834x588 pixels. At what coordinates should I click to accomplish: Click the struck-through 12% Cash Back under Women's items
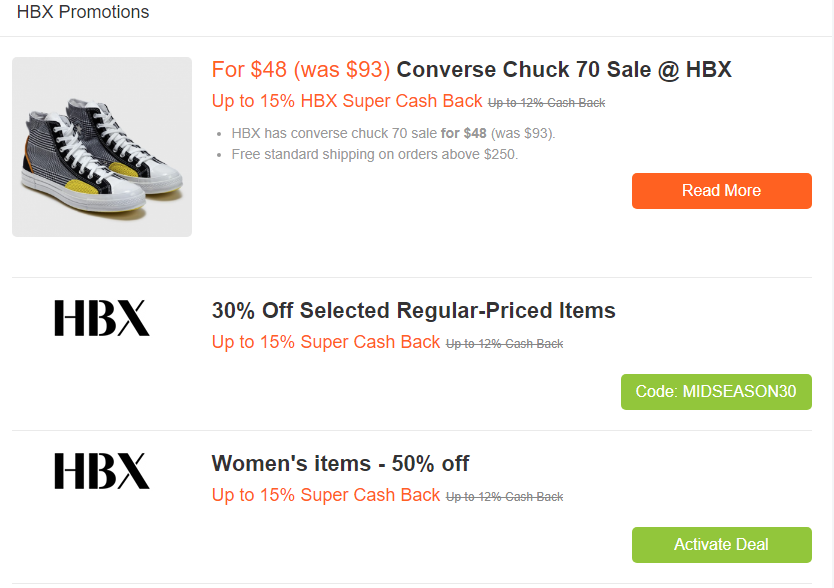[504, 497]
